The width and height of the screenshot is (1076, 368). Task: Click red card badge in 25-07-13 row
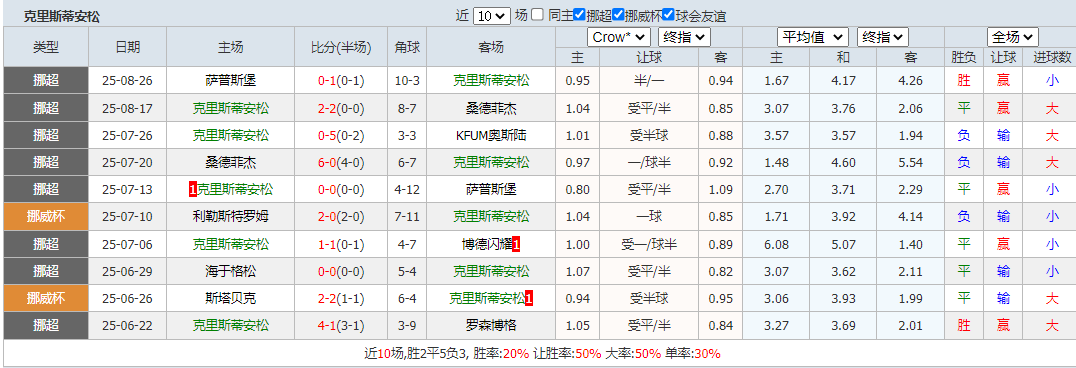[x=192, y=189]
